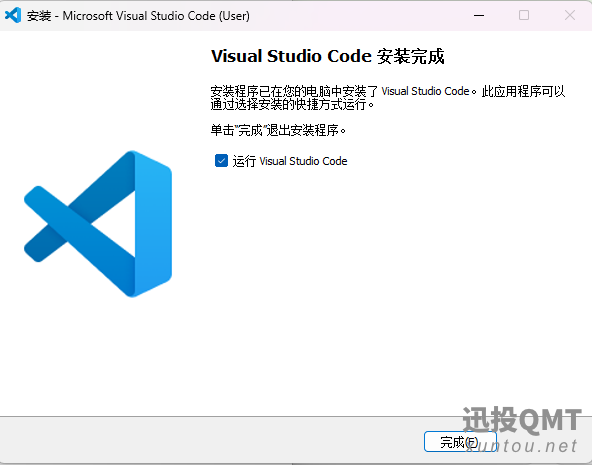Uncheck the 运行 Visual Studio Code checkbox
The height and width of the screenshot is (465, 592).
[x=221, y=160]
